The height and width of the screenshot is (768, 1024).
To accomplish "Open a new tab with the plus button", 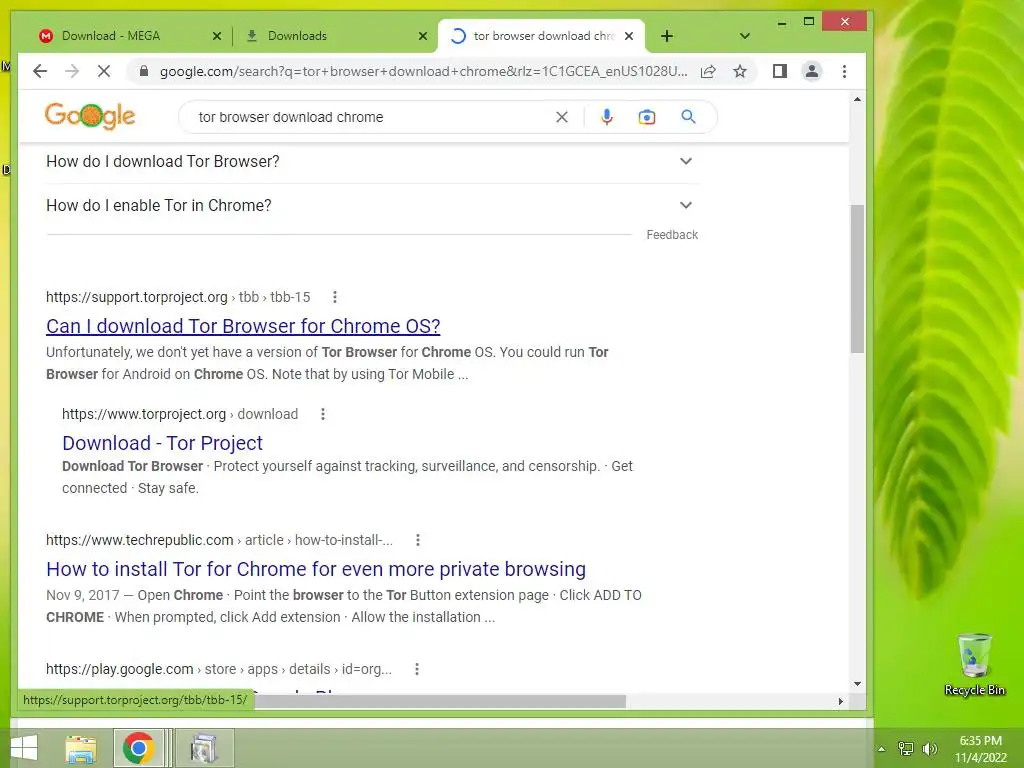I will 667,36.
